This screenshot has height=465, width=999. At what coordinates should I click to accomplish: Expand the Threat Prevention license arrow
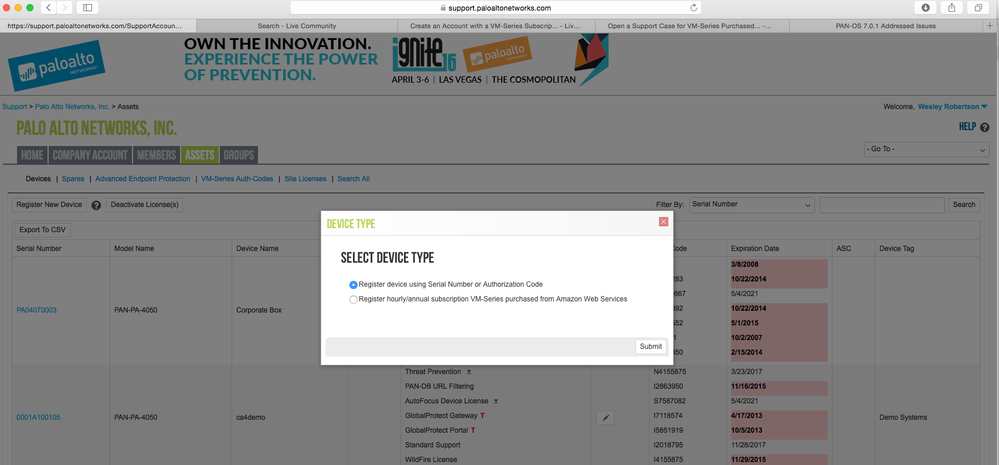pos(468,371)
